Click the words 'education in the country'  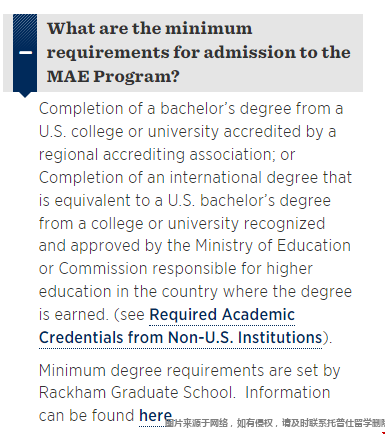point(128,292)
